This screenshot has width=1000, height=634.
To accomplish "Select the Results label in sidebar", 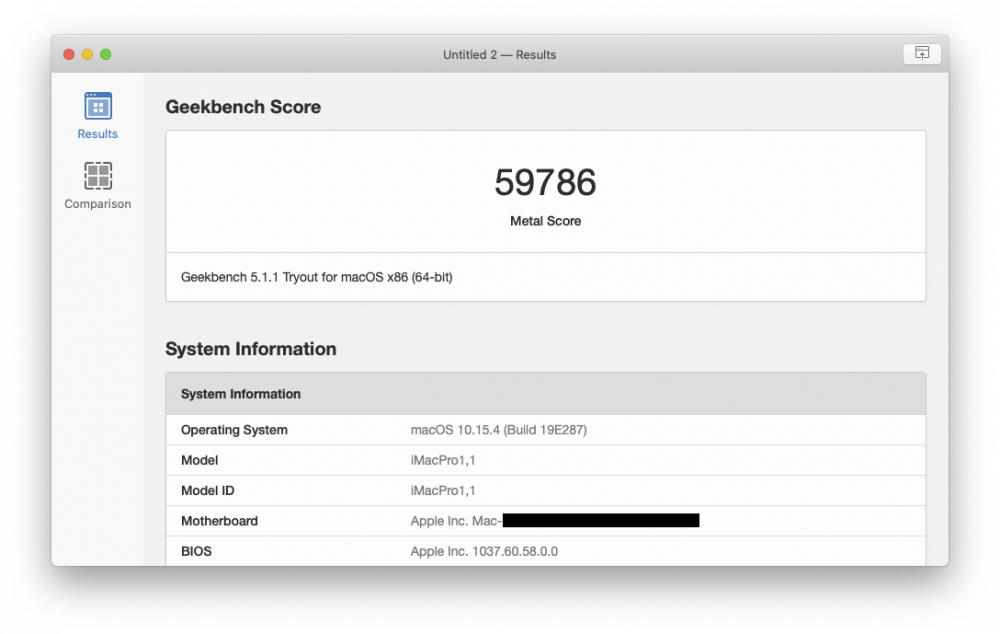I will coord(98,134).
